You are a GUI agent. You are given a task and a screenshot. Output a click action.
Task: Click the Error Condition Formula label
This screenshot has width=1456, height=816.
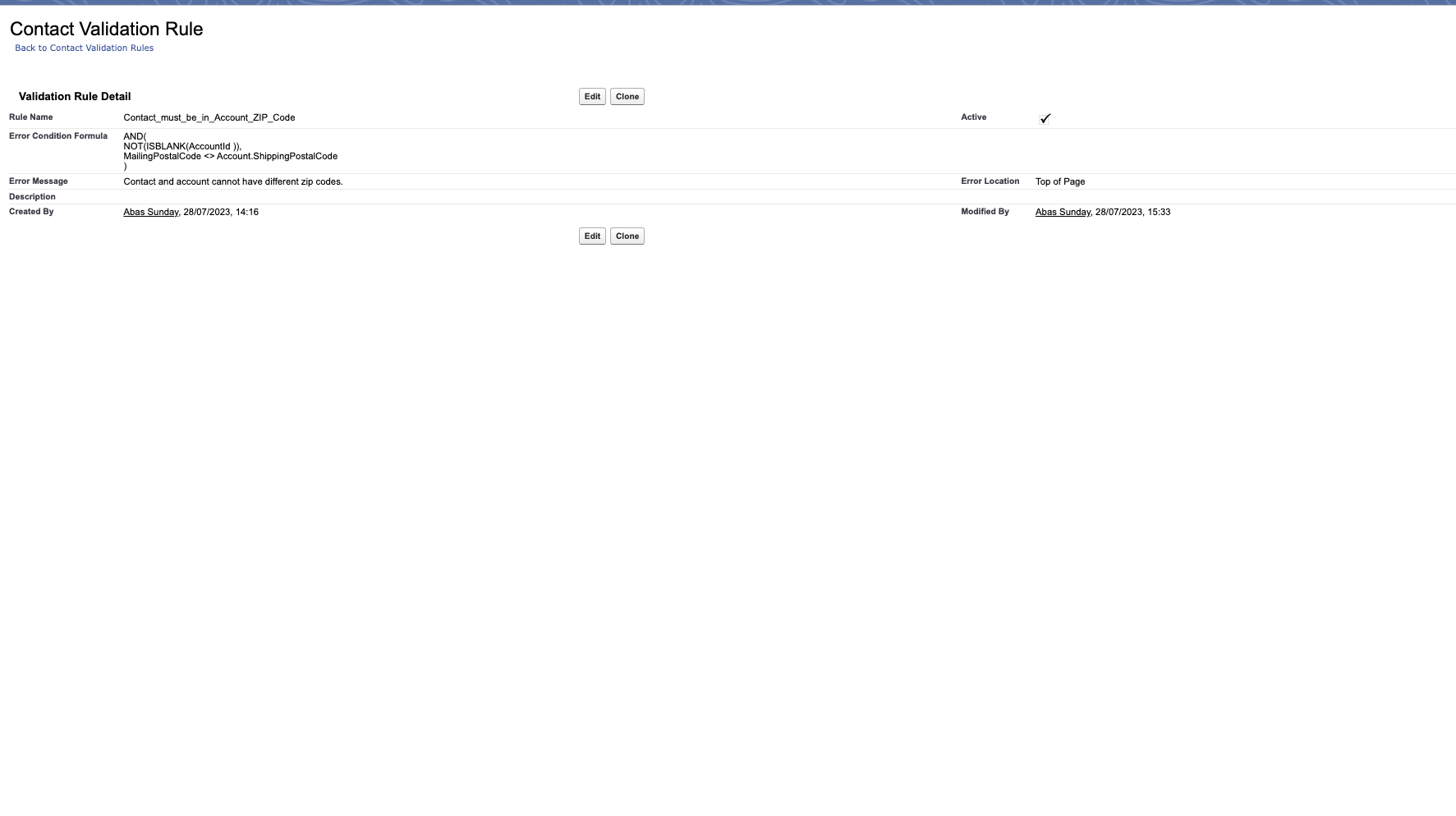coord(58,135)
